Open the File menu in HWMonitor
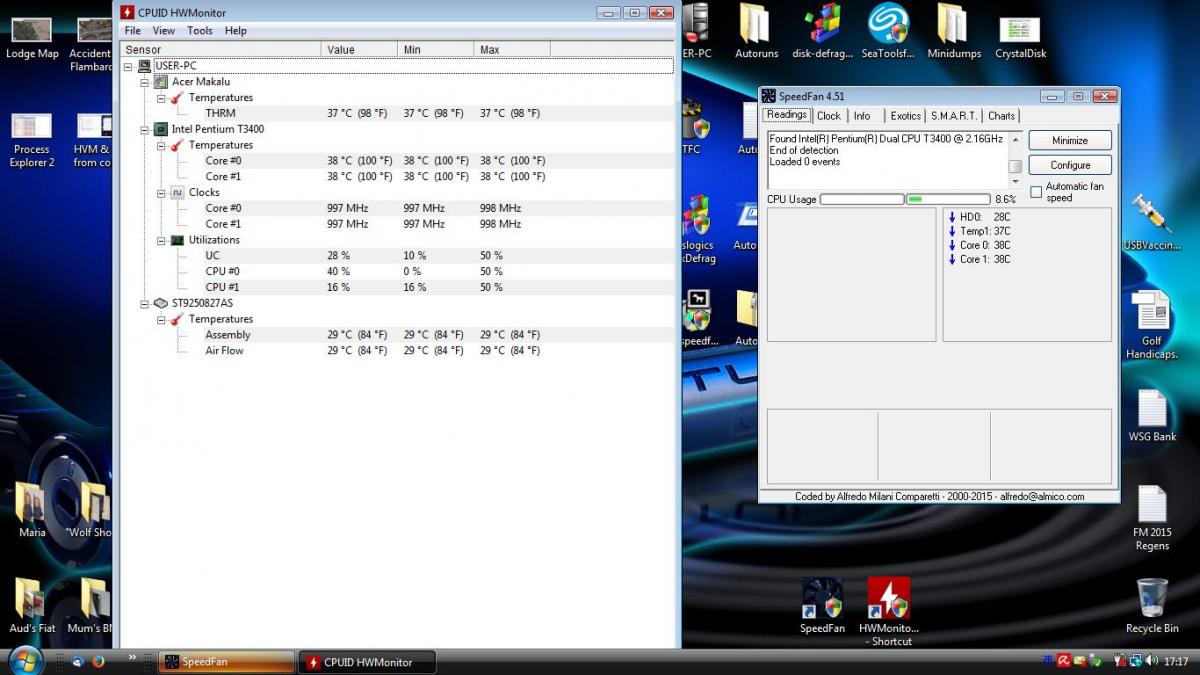The image size is (1200, 675). click(x=132, y=31)
